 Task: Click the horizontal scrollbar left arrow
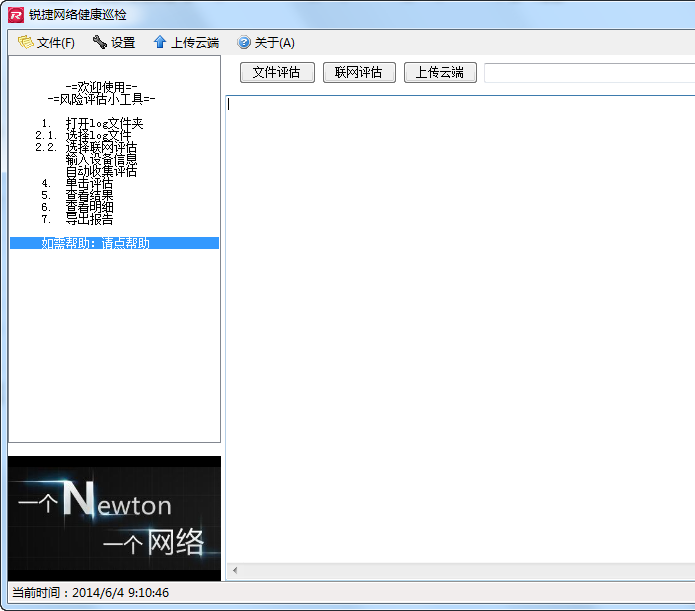(235, 570)
